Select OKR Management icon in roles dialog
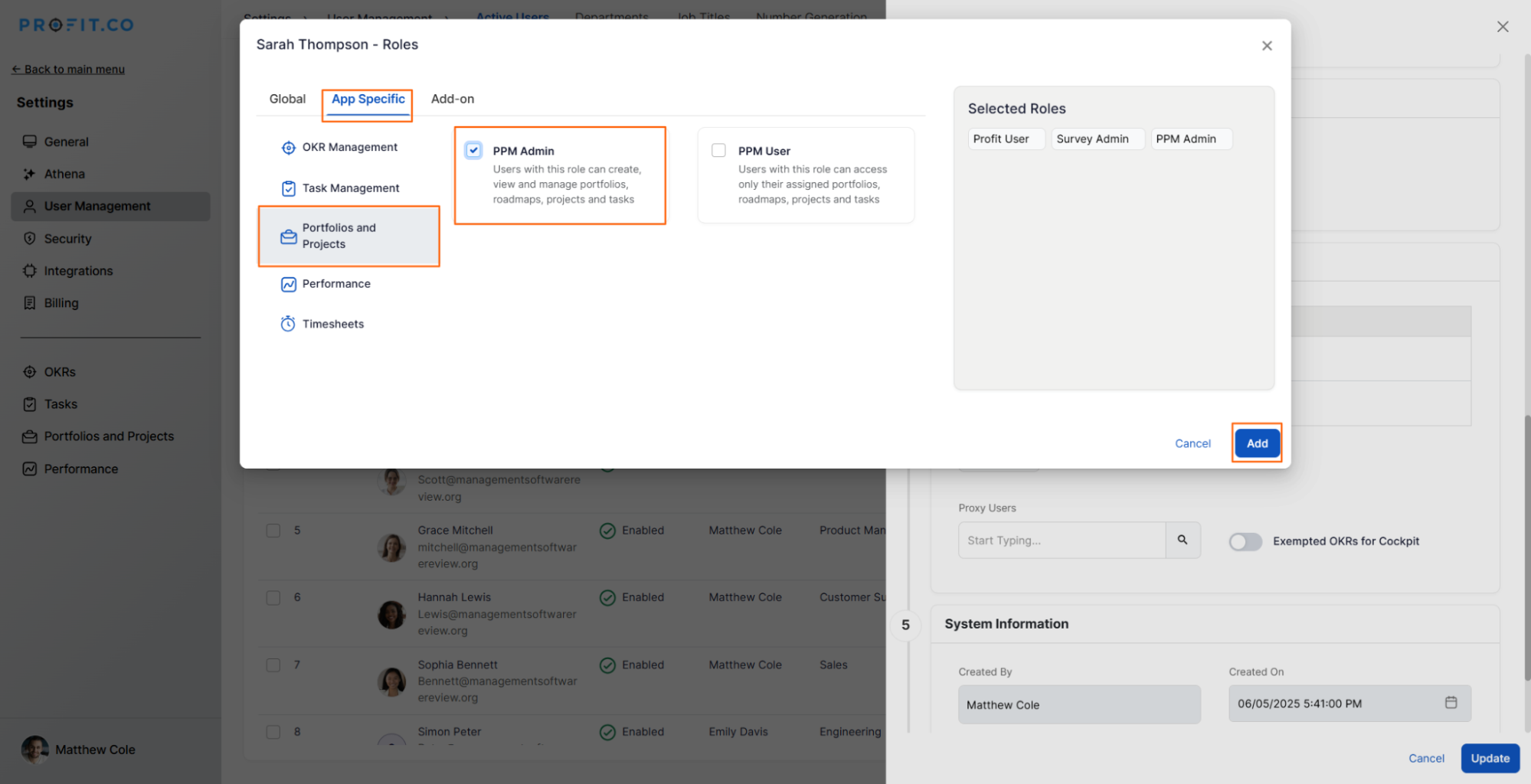Image resolution: width=1531 pixels, height=784 pixels. (x=288, y=148)
